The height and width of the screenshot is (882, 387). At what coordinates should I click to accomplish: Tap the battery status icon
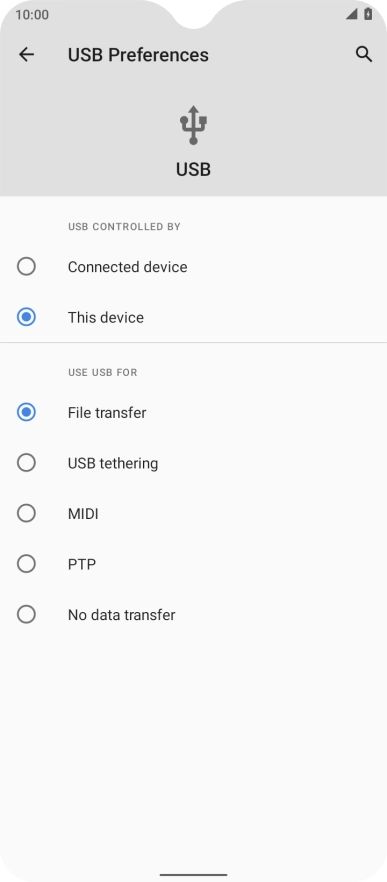tap(368, 14)
